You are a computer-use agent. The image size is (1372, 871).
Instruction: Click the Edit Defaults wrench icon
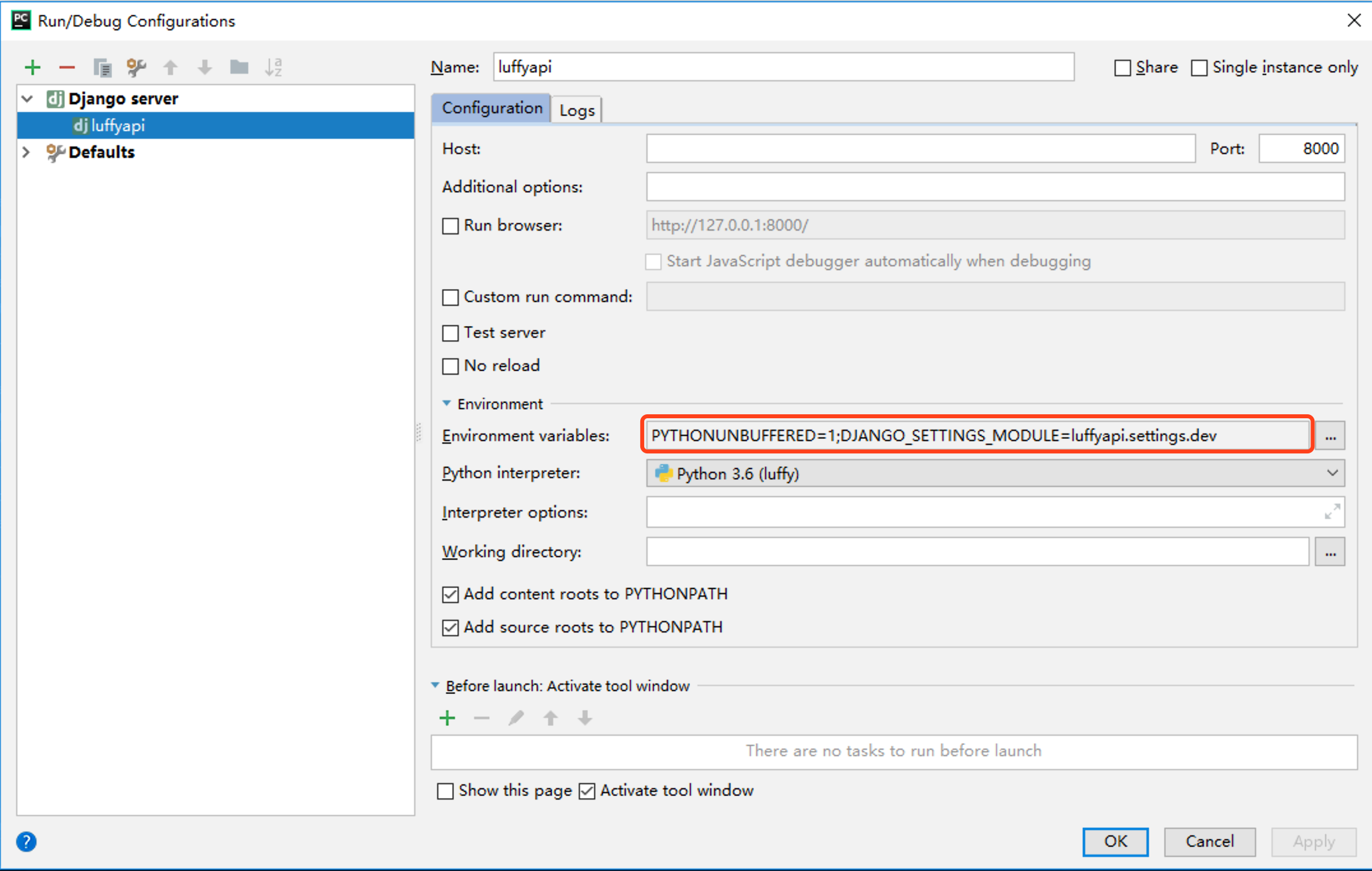pyautogui.click(x=137, y=67)
